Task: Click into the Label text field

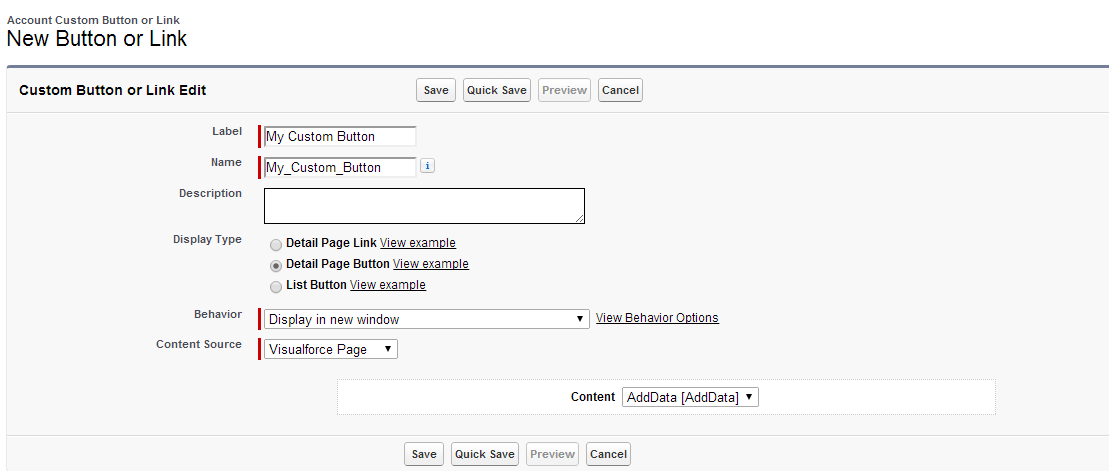Action: click(x=340, y=136)
